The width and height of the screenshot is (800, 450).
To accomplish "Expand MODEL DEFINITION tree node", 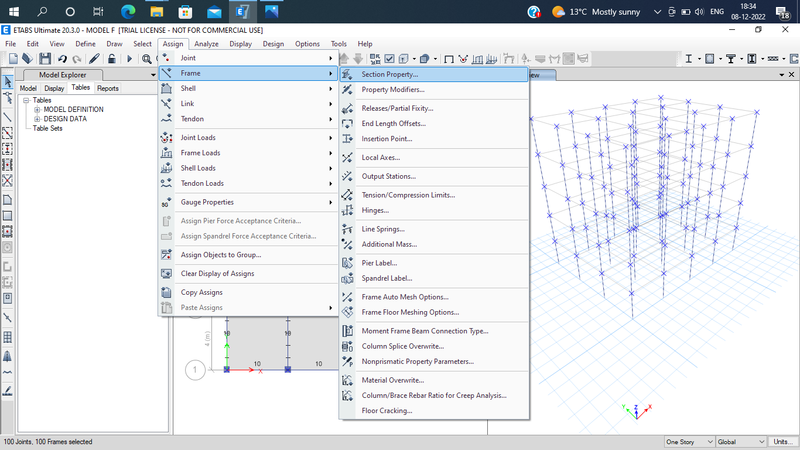I will [x=37, y=110].
